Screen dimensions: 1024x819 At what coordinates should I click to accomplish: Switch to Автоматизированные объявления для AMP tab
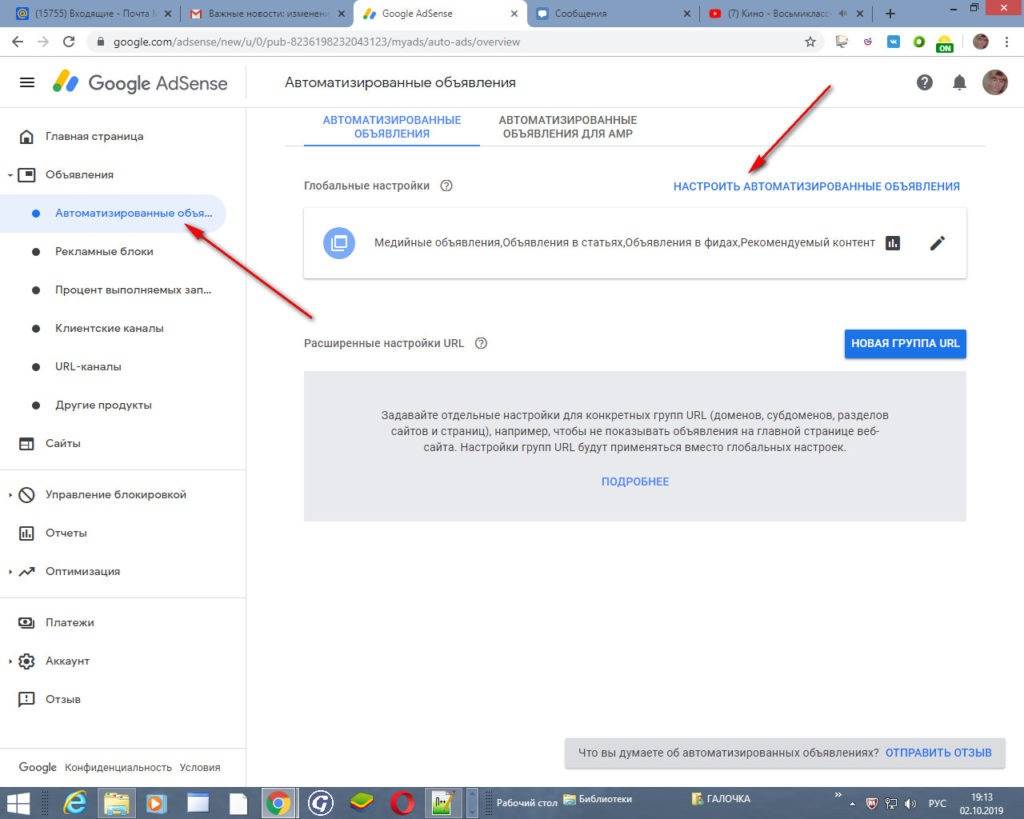(567, 127)
